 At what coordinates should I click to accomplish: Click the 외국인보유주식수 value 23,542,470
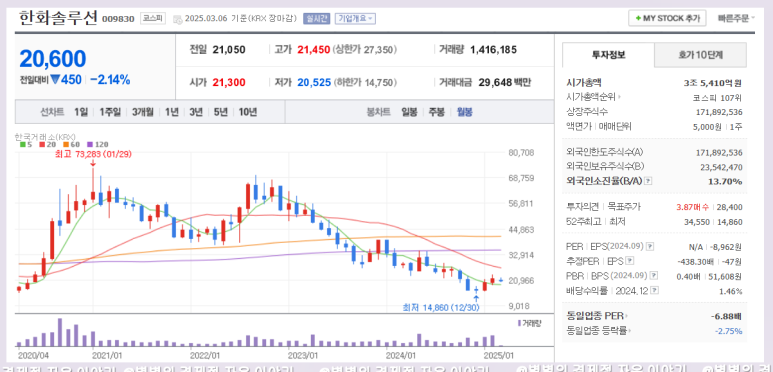point(721,167)
